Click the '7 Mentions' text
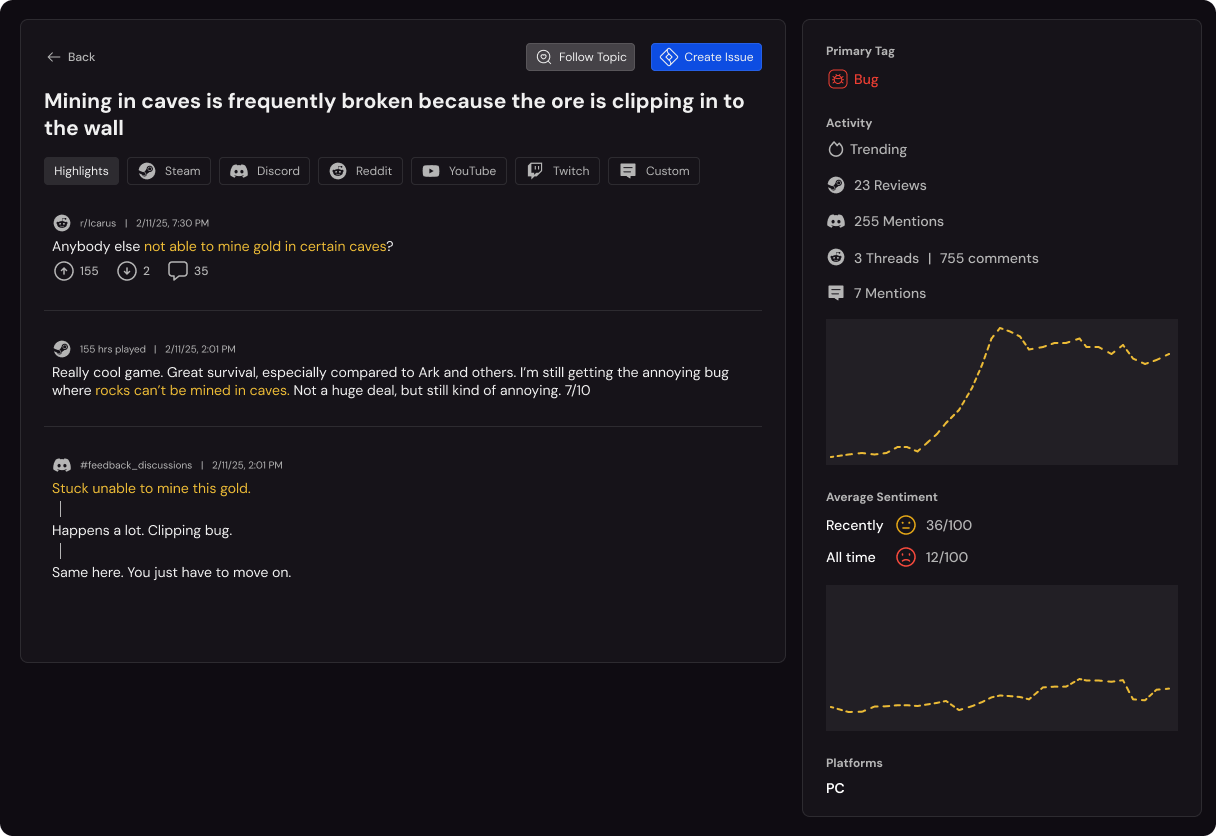This screenshot has width=1216, height=836. 890,293
